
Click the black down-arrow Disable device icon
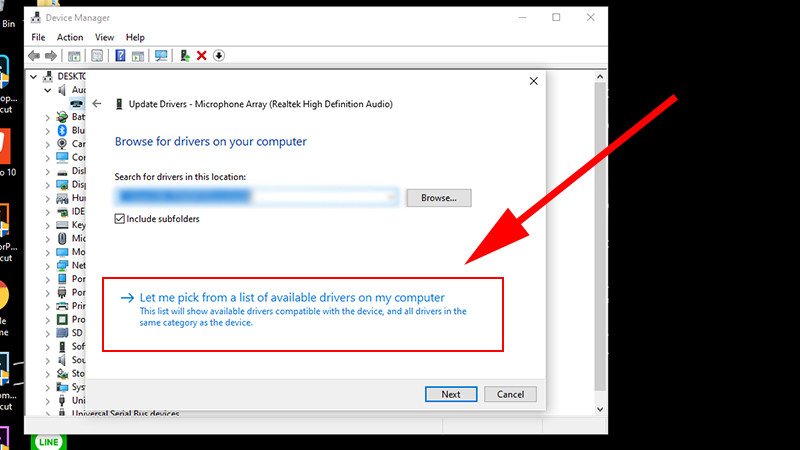coord(219,56)
